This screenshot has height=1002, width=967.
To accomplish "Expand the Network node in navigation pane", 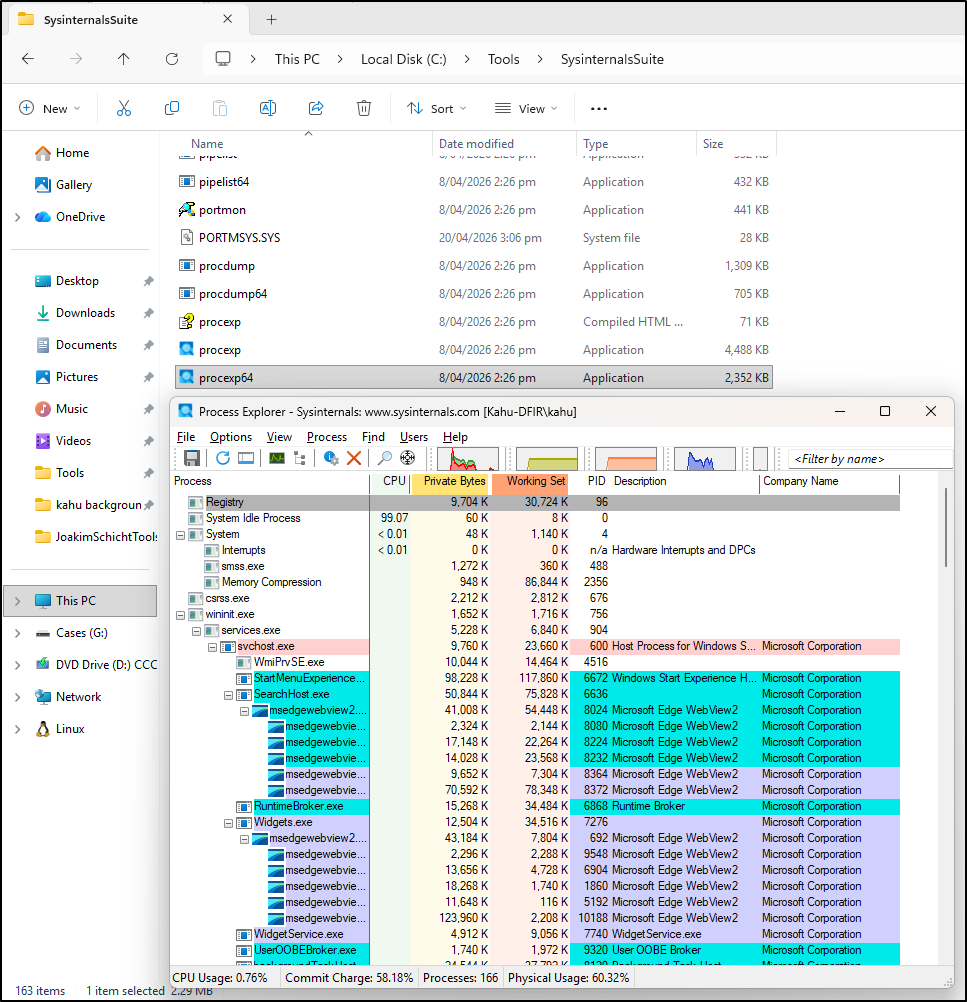I will tap(18, 697).
